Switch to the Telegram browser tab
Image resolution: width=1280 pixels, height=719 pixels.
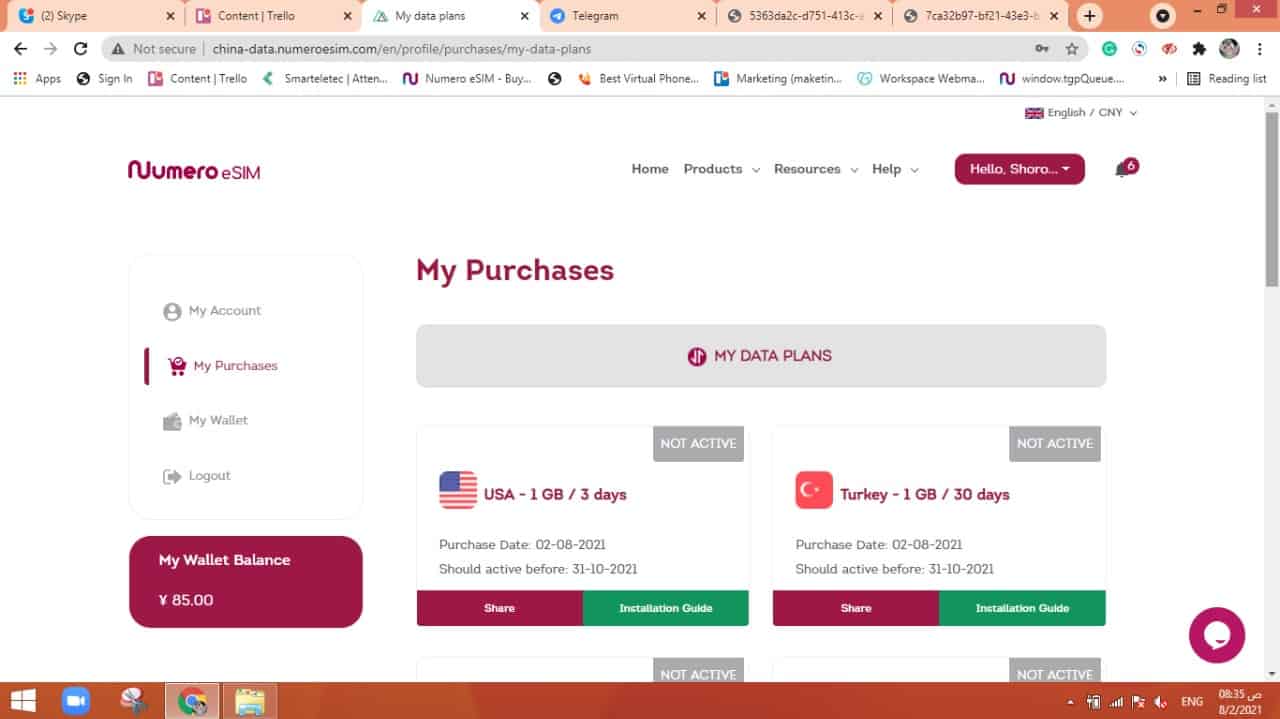(x=625, y=16)
